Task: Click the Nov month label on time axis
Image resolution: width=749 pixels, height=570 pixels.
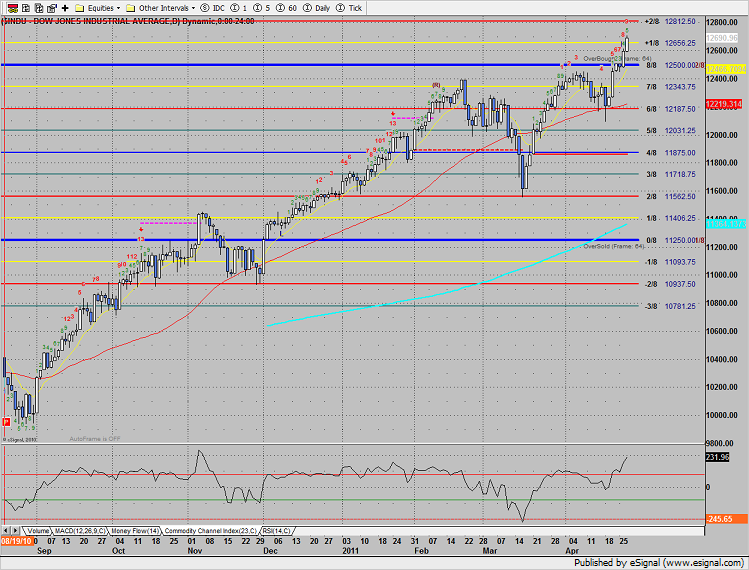Action: point(195,550)
